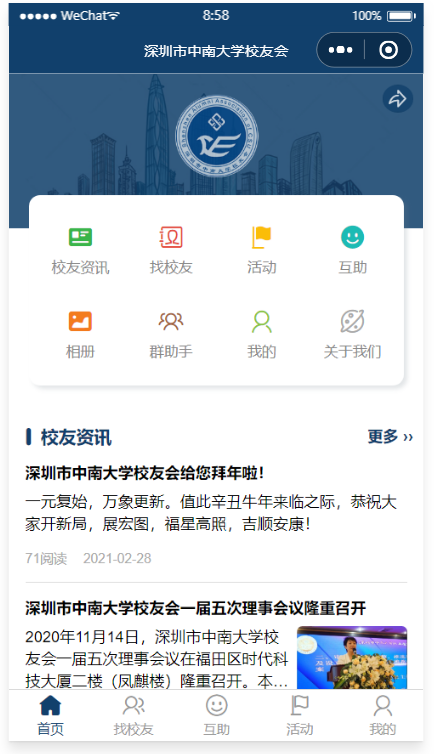Image resolution: width=434 pixels, height=754 pixels.
Task: Open the 校友资讯 news icon
Action: pyautogui.click(x=80, y=237)
